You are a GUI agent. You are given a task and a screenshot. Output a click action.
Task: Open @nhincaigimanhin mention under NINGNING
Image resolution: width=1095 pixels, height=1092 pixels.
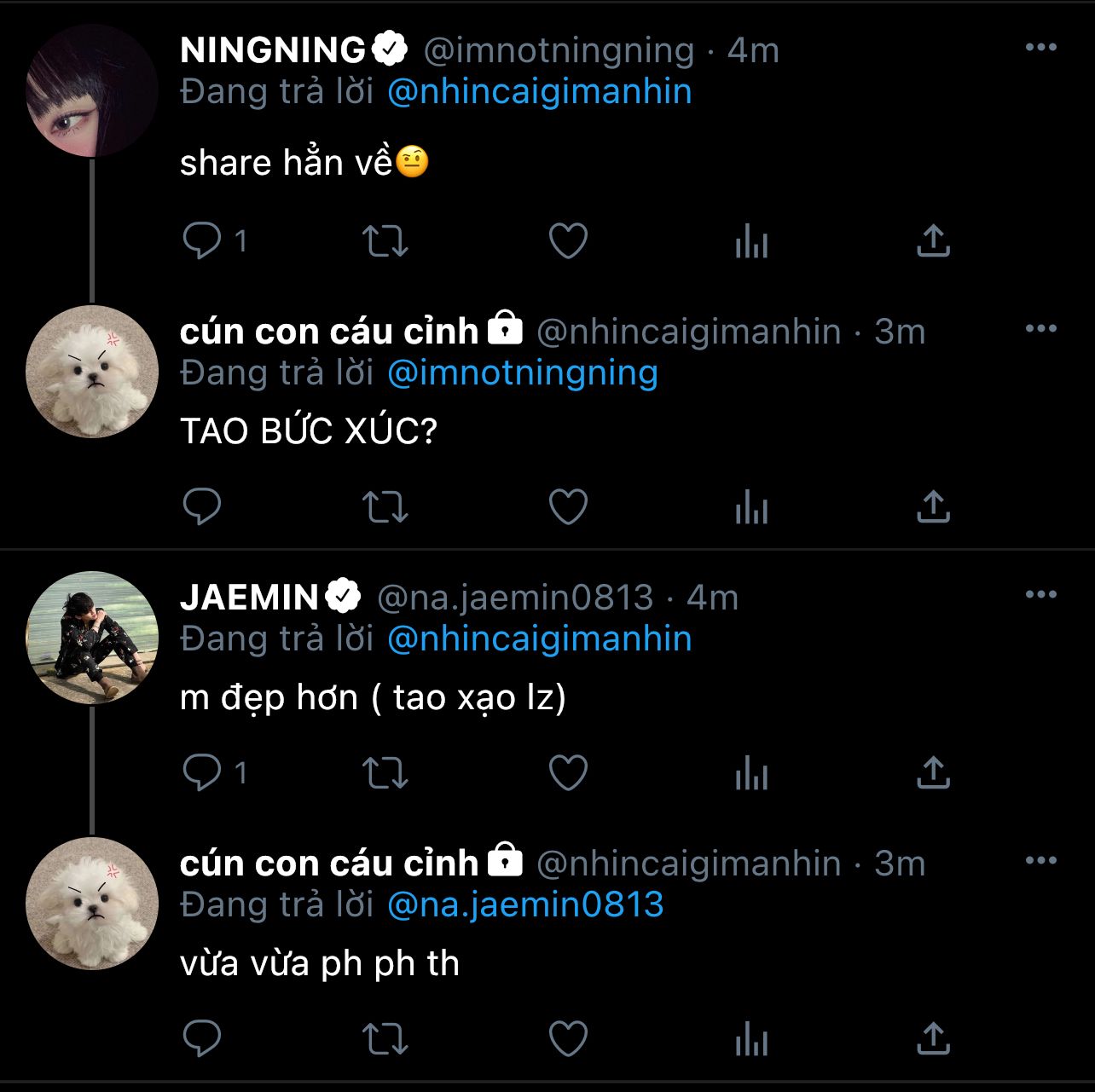click(x=539, y=92)
